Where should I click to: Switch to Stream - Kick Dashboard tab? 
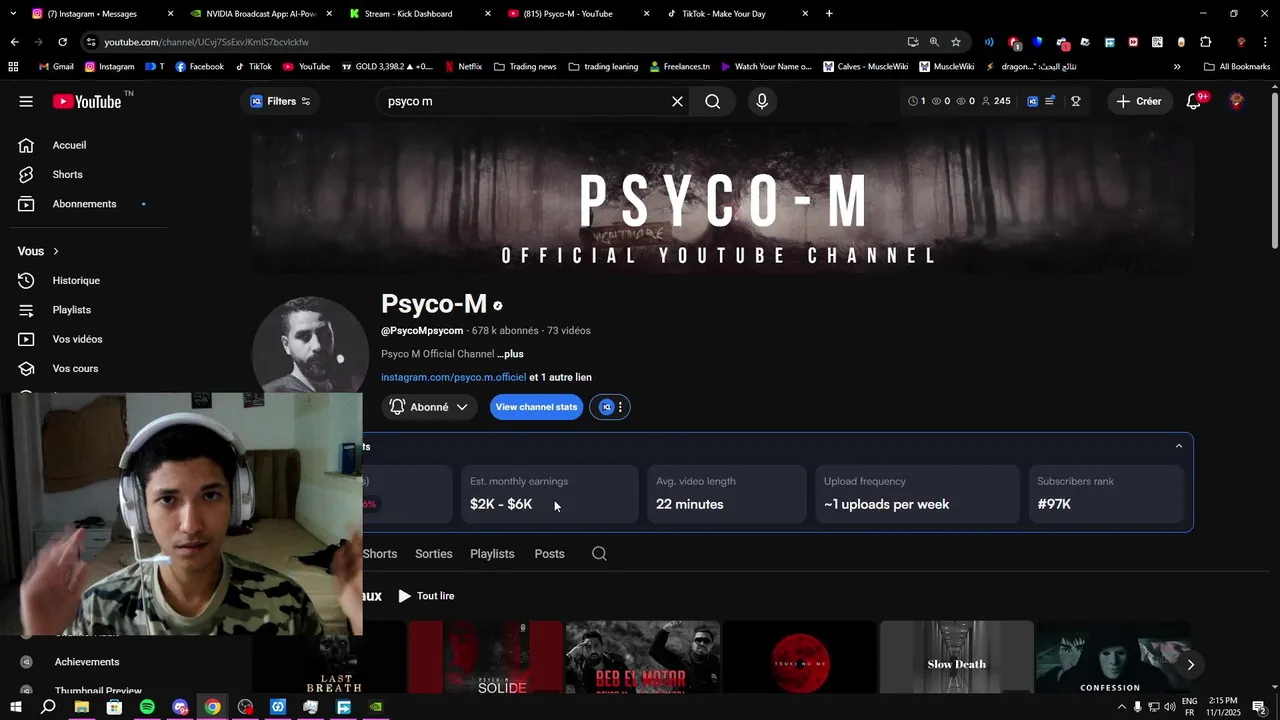tap(420, 14)
